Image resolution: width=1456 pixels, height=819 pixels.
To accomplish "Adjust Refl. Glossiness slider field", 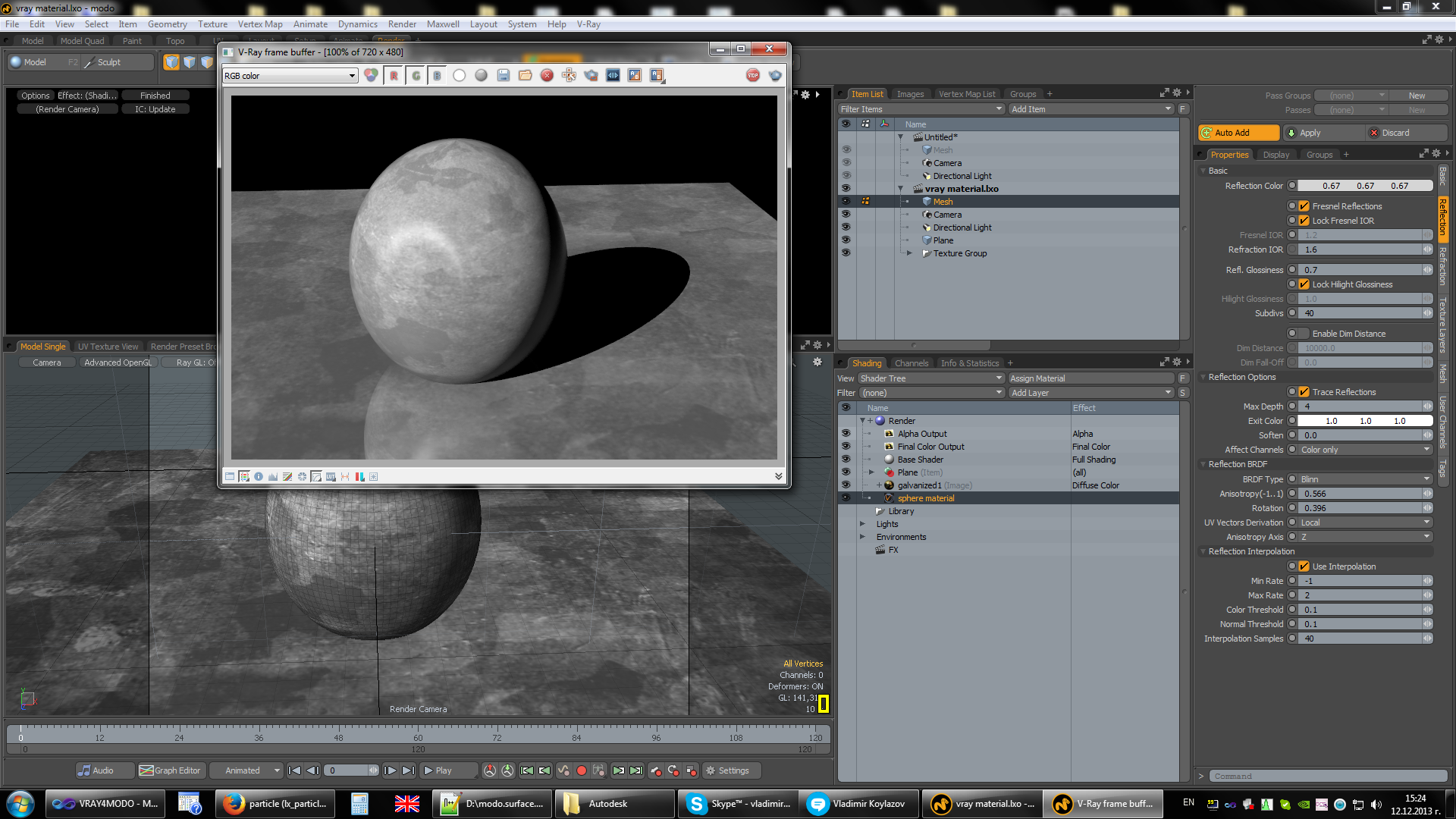I will pos(1365,270).
